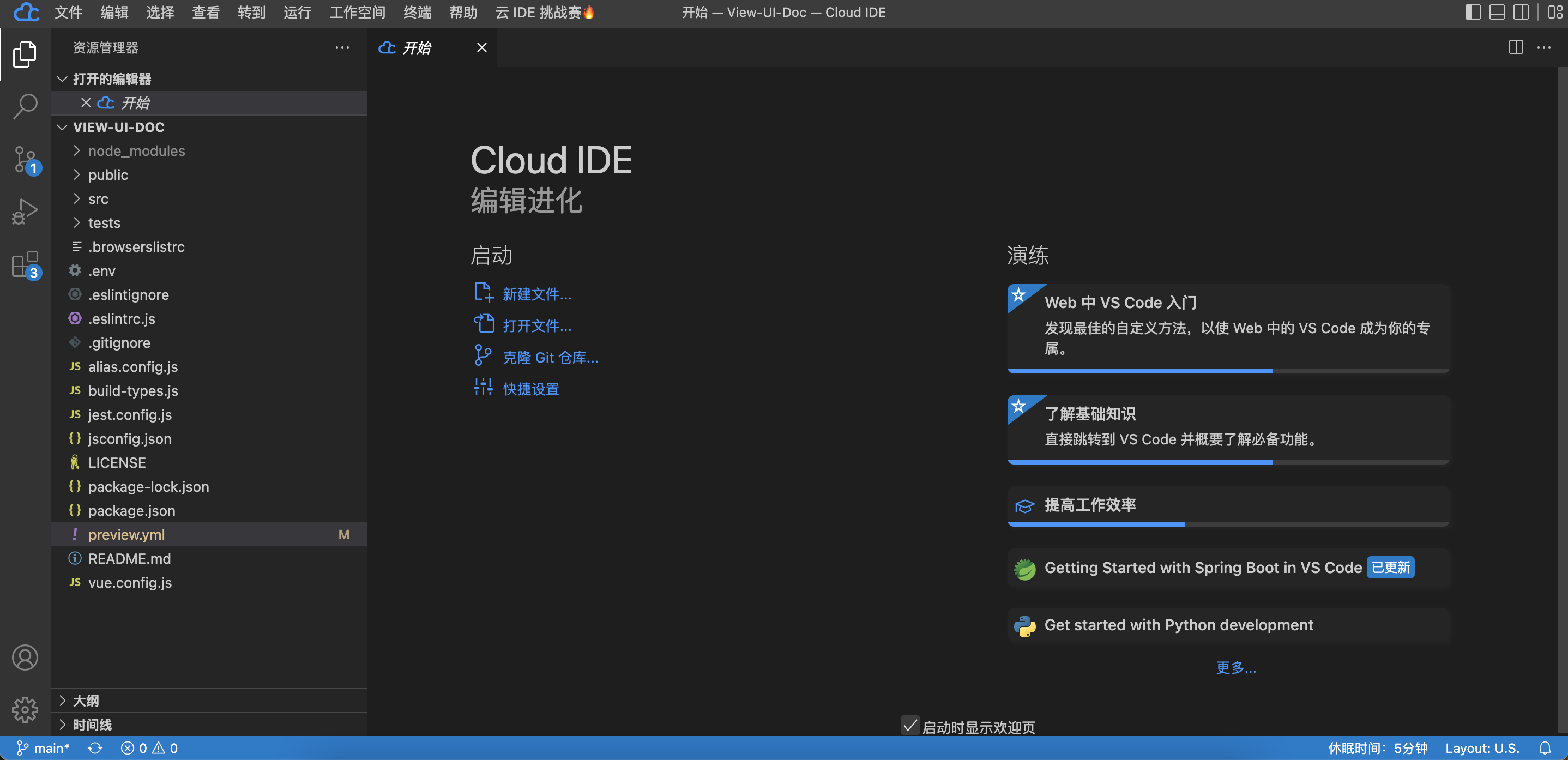The height and width of the screenshot is (760, 1568).
Task: Open Web 中 VS Code 入门 walkthrough
Action: [1228, 329]
